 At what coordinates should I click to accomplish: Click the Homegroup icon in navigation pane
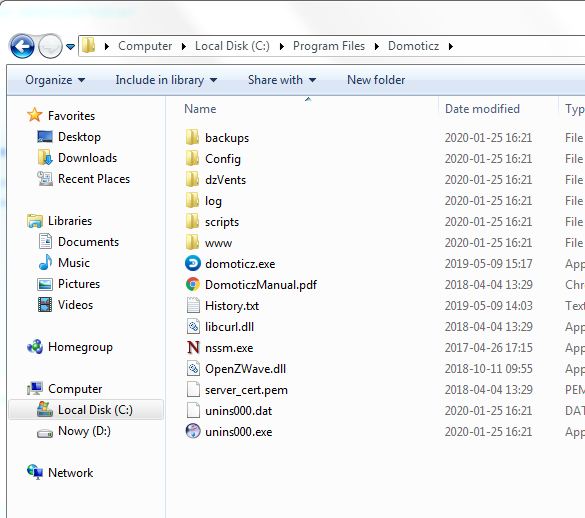[35, 347]
